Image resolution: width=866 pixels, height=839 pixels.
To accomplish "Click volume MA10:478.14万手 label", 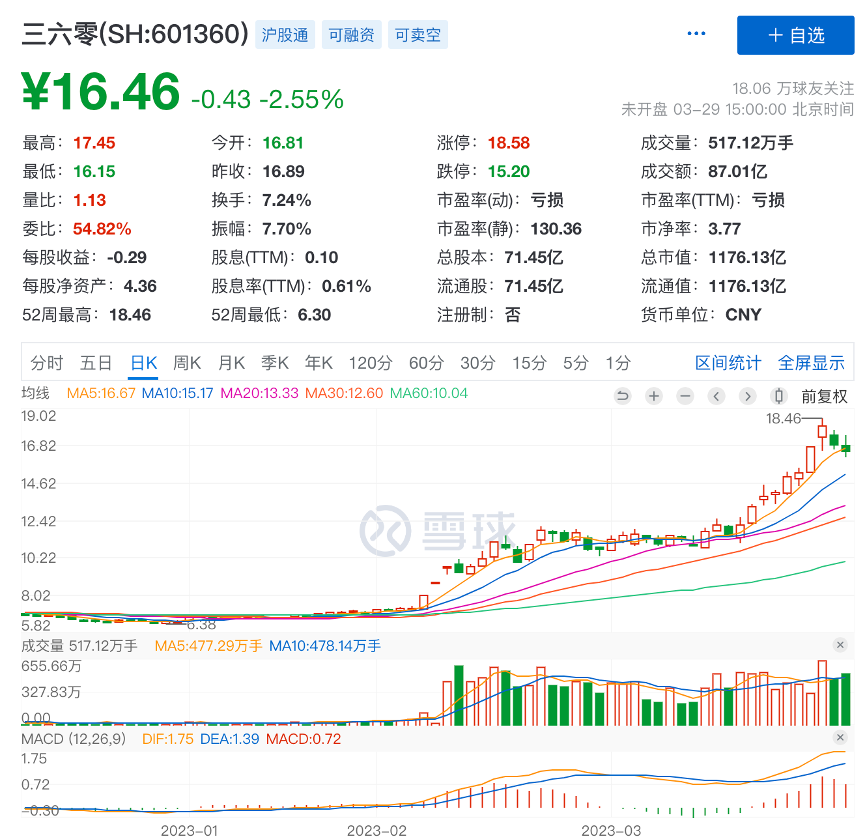I will (325, 646).
